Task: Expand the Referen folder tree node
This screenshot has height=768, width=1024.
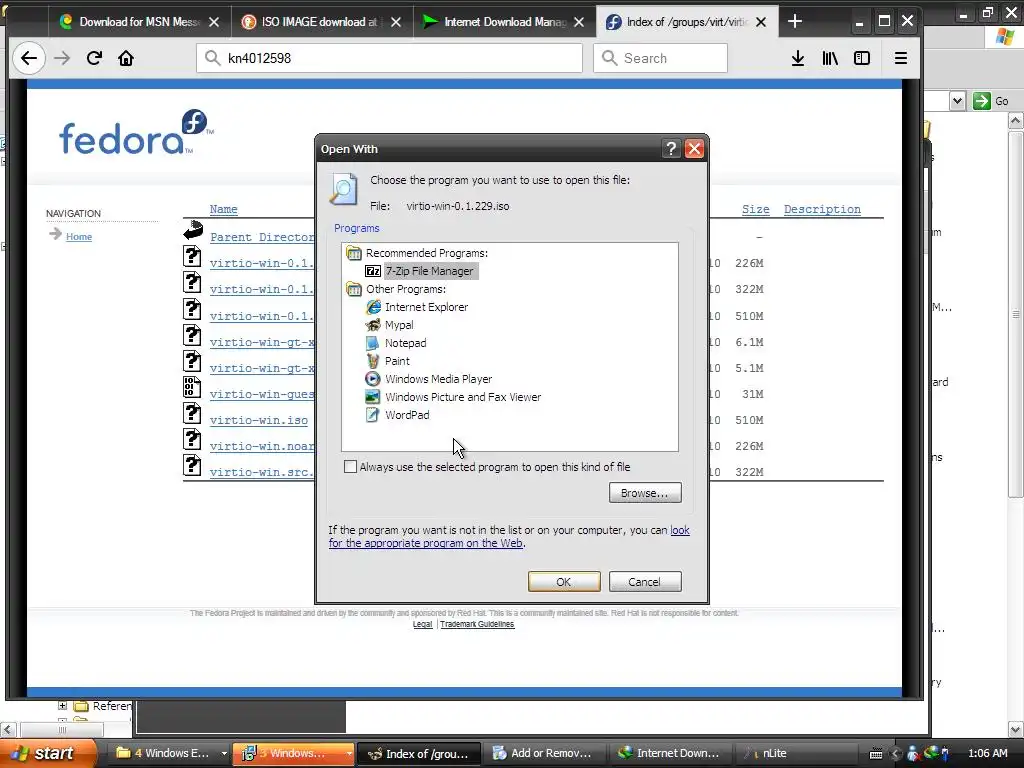Action: [63, 705]
